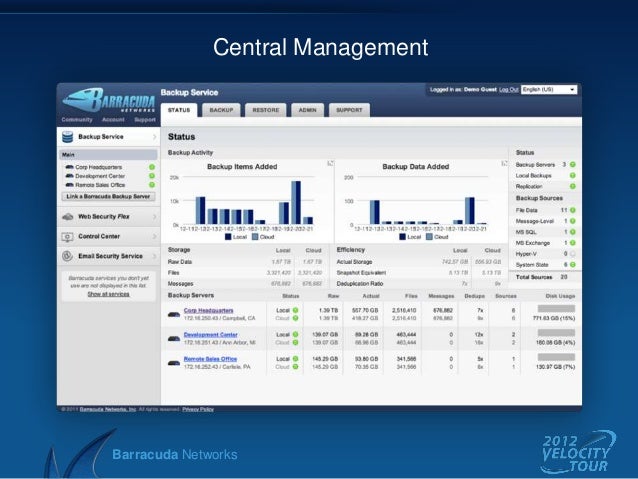Open the Community link under logo
The image size is (638, 479).
[x=77, y=120]
